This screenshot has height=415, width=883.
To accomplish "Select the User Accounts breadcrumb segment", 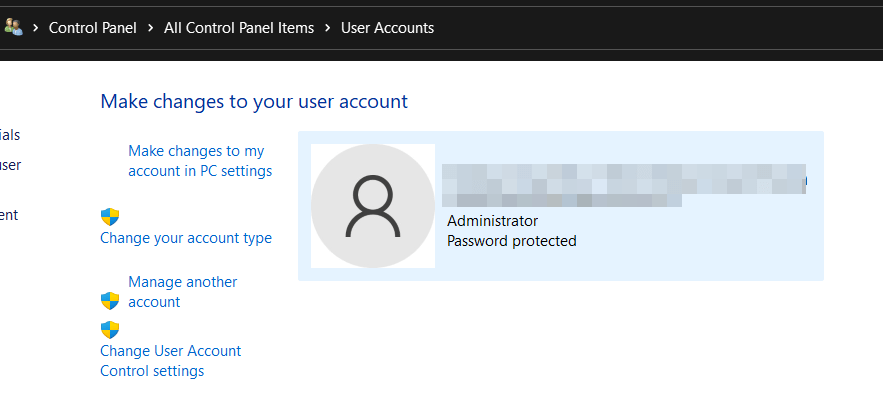I will tap(387, 28).
